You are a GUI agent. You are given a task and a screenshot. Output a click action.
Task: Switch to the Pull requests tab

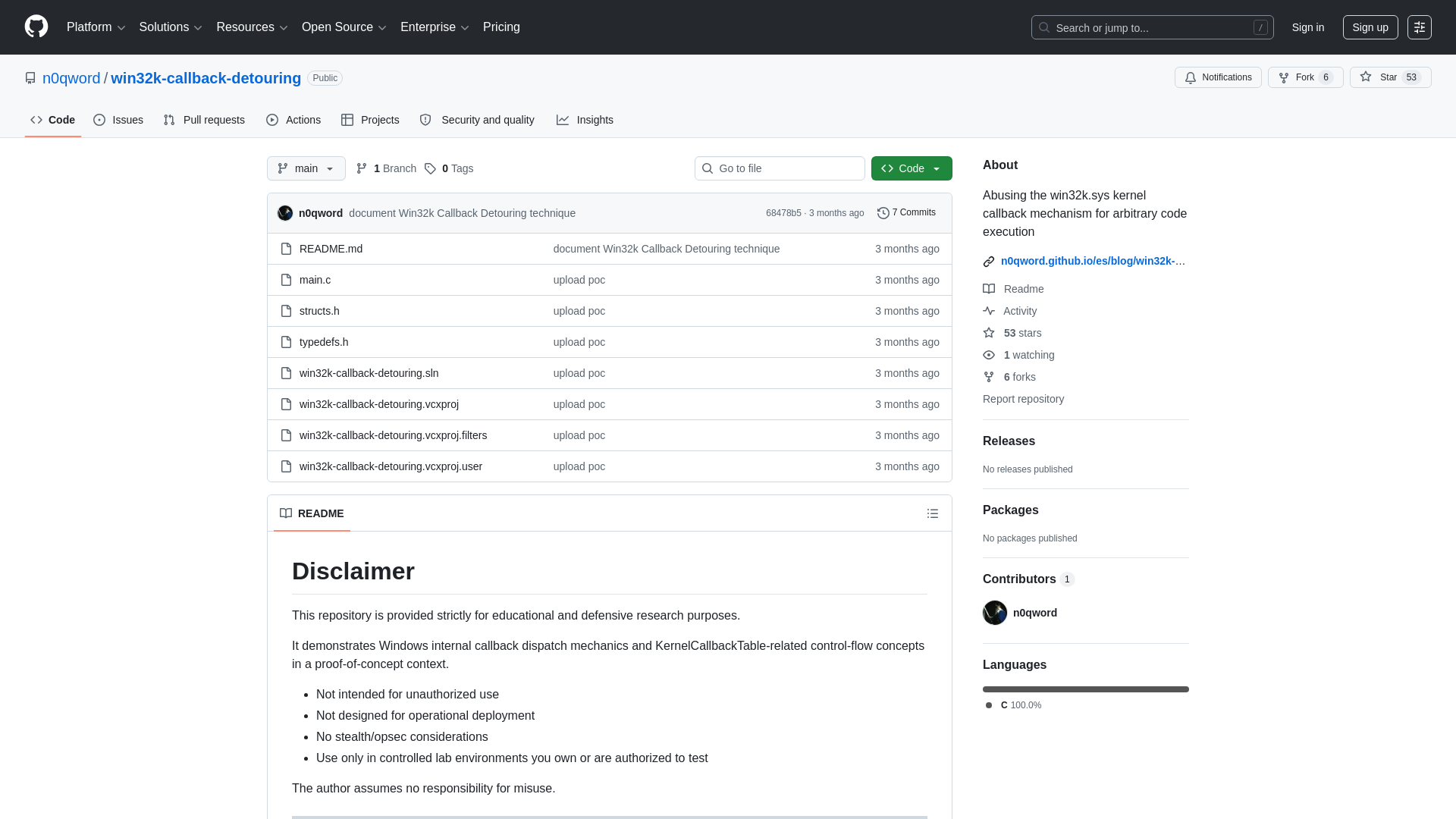pyautogui.click(x=204, y=120)
